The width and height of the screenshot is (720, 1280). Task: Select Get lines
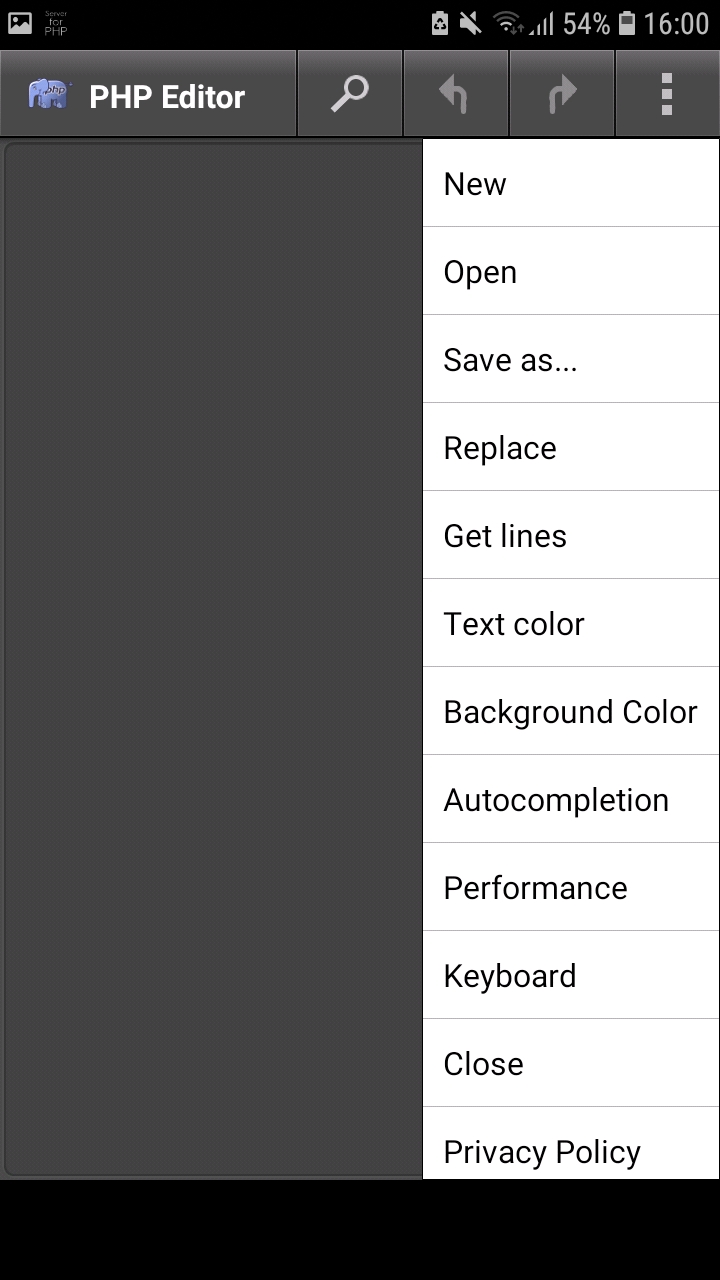tap(570, 535)
